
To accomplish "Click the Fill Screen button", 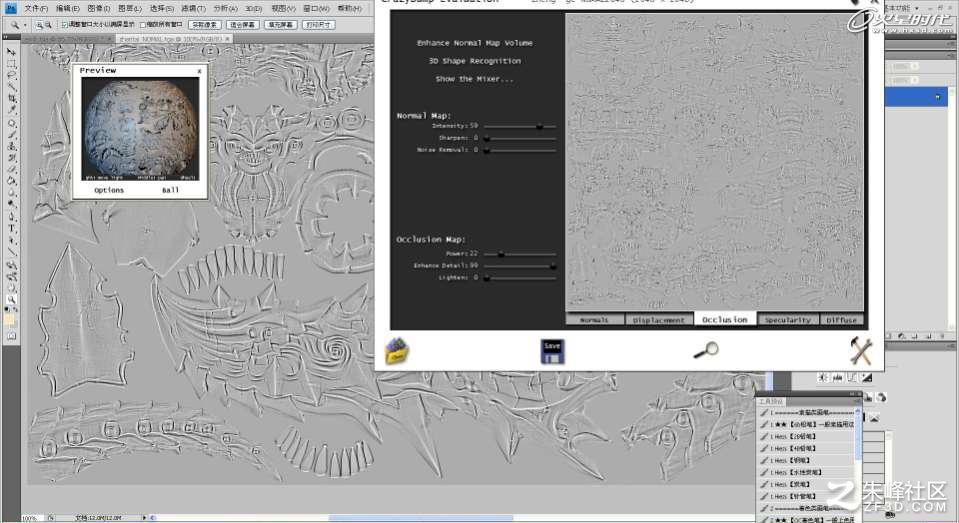I will [281, 25].
